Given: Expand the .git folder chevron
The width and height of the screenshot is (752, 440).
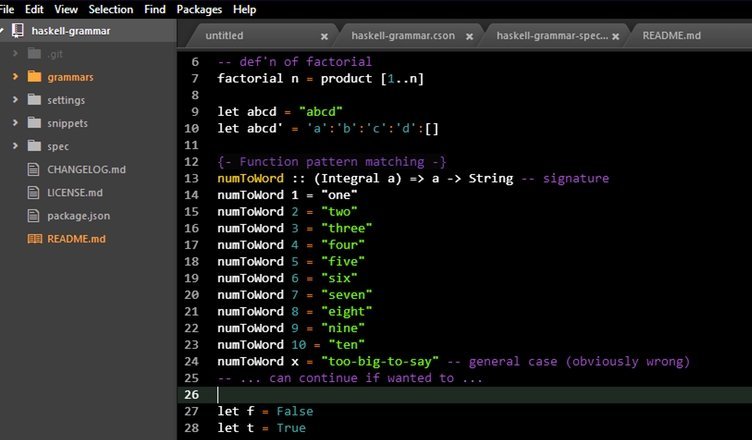Looking at the screenshot, I should (x=15, y=54).
